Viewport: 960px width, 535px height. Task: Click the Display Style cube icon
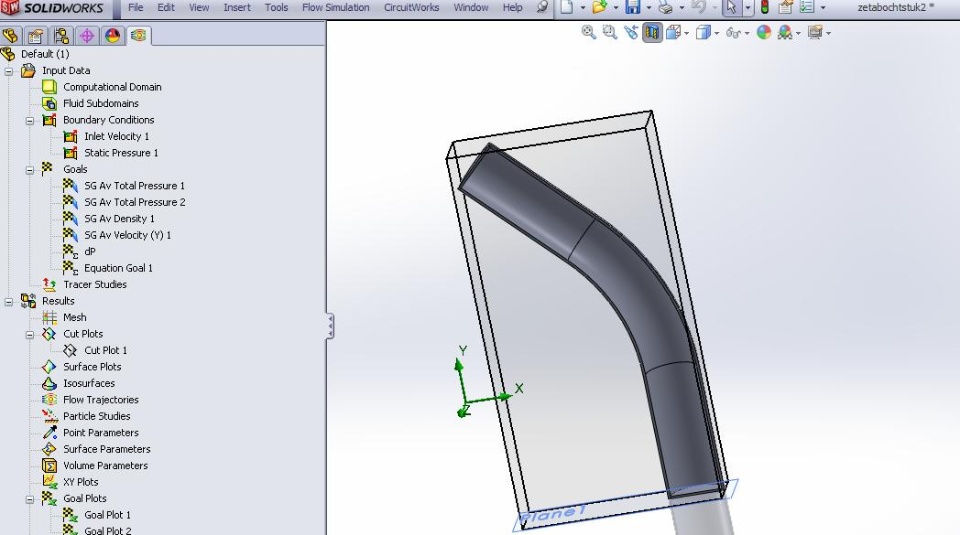(x=703, y=32)
